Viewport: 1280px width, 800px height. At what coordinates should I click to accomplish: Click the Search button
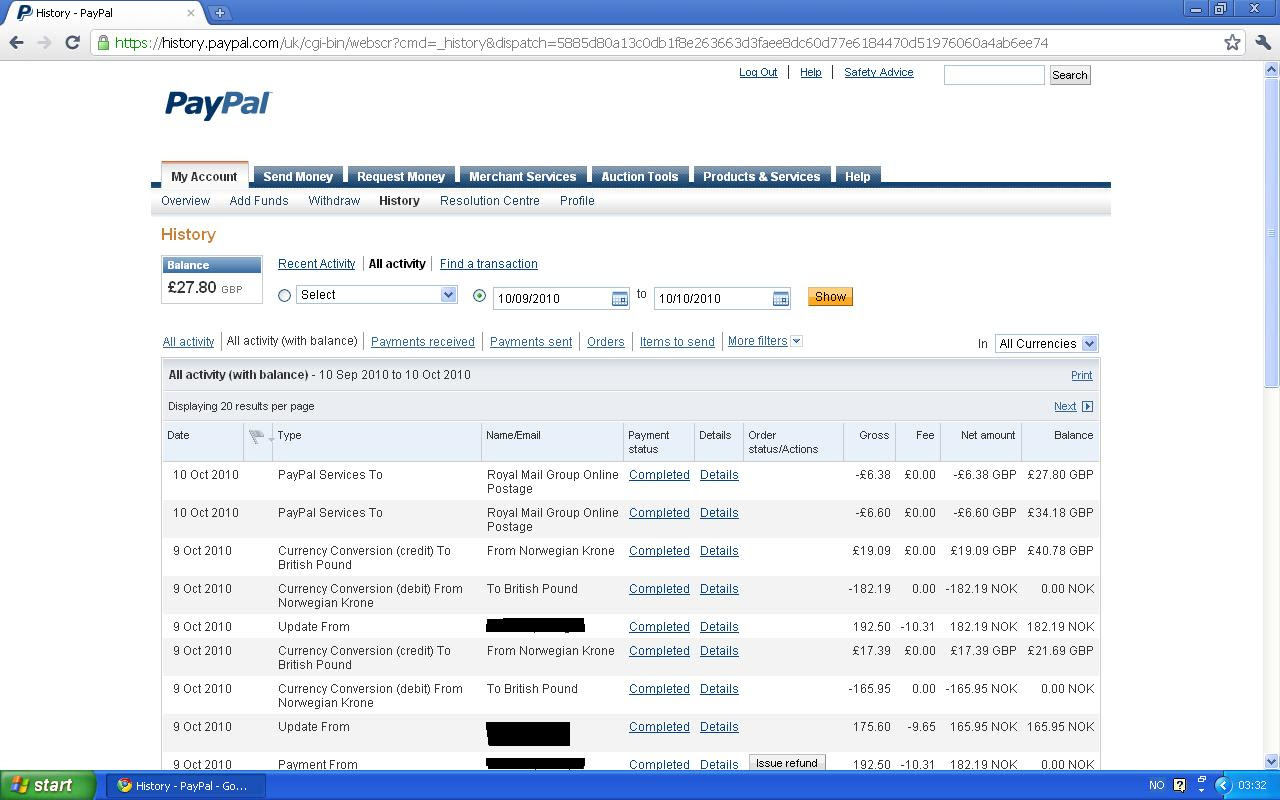(x=1069, y=75)
